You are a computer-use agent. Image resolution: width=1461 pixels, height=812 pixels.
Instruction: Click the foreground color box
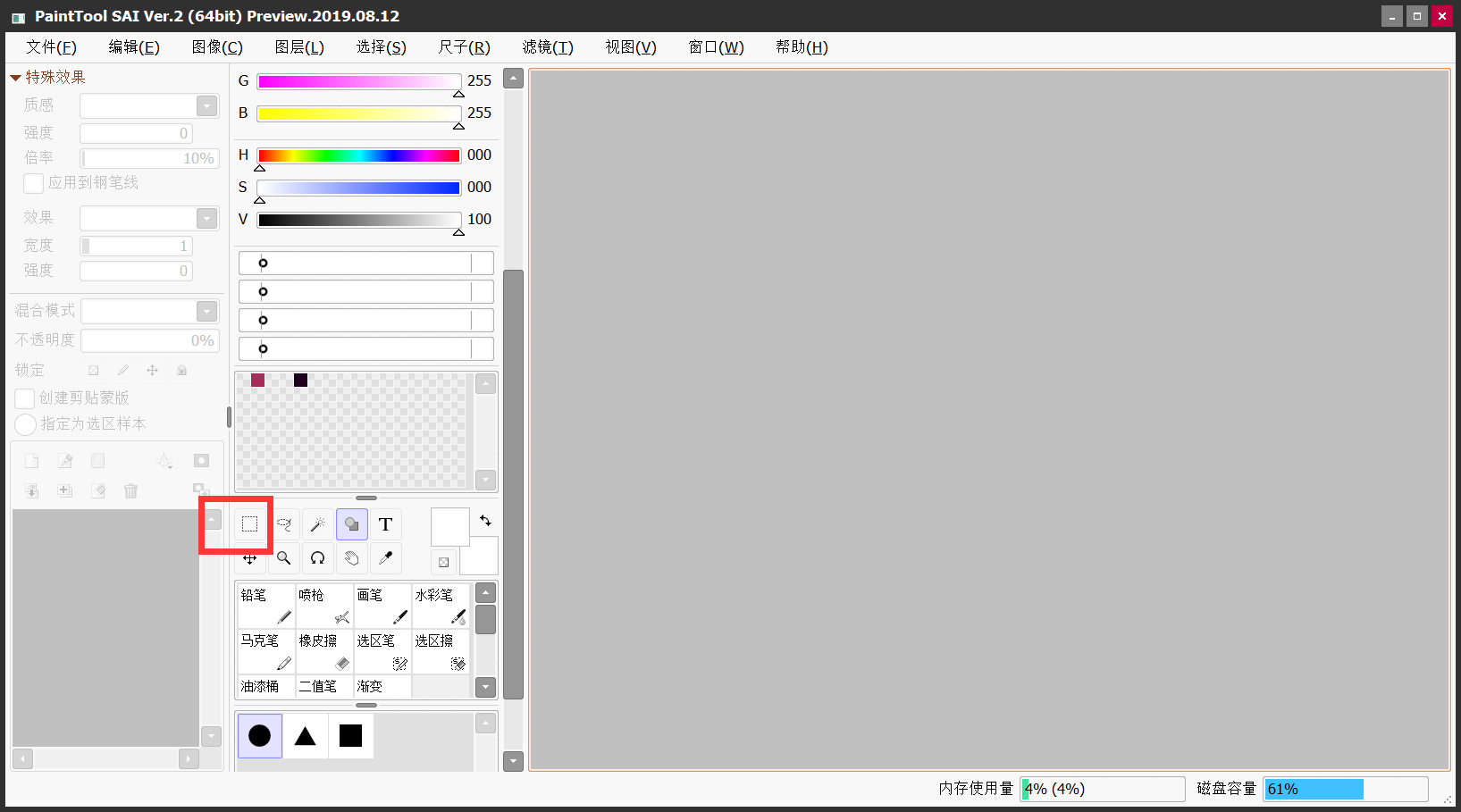(x=449, y=526)
